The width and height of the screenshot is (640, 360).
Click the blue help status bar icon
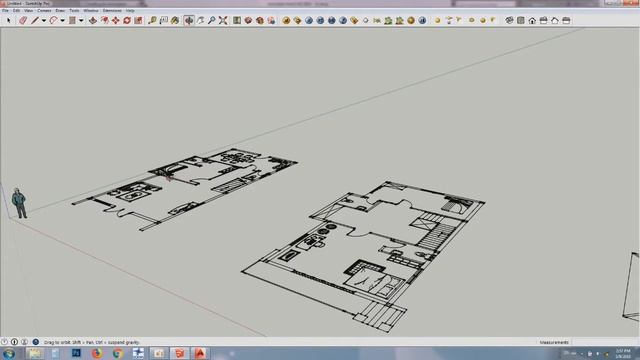click(x=36, y=342)
